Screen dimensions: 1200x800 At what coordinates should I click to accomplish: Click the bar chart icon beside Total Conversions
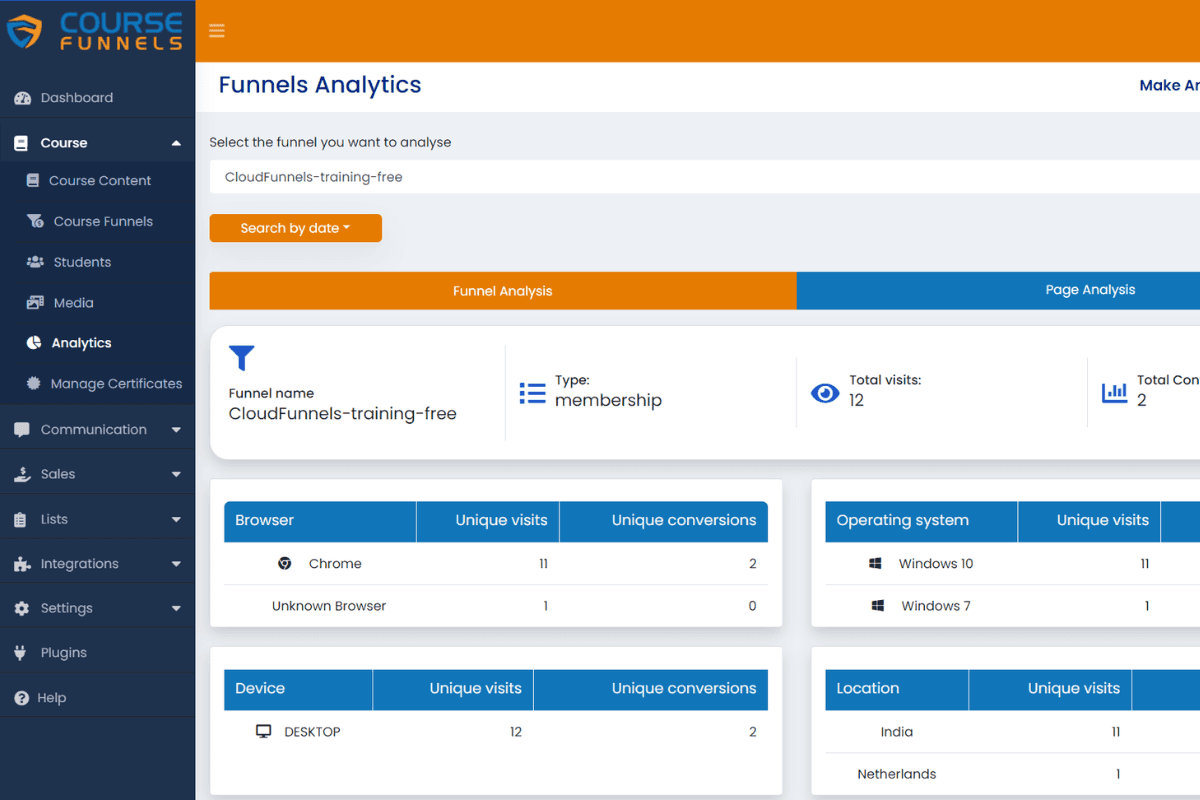coord(1115,393)
